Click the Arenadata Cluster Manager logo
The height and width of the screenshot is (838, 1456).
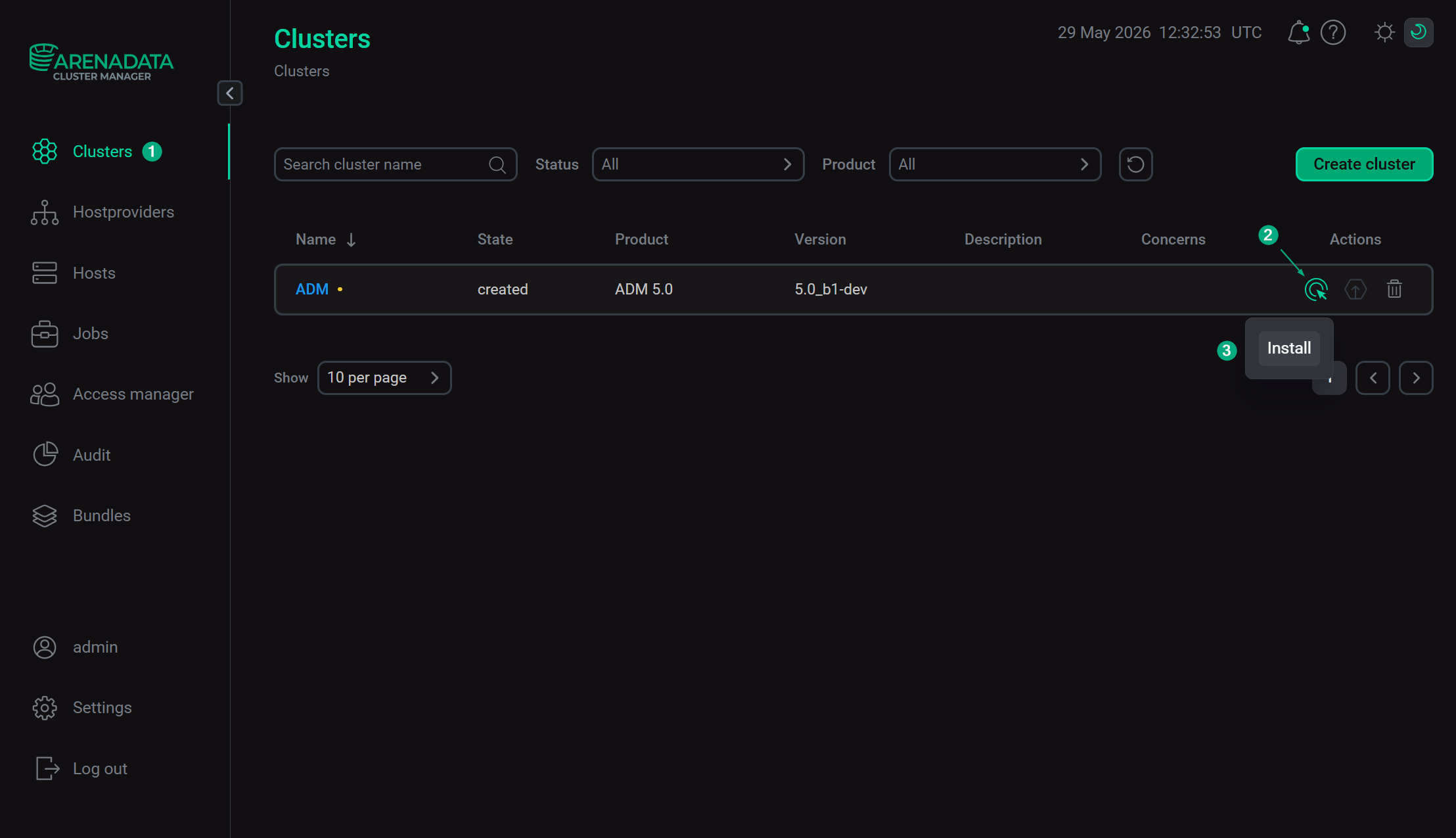click(x=101, y=62)
